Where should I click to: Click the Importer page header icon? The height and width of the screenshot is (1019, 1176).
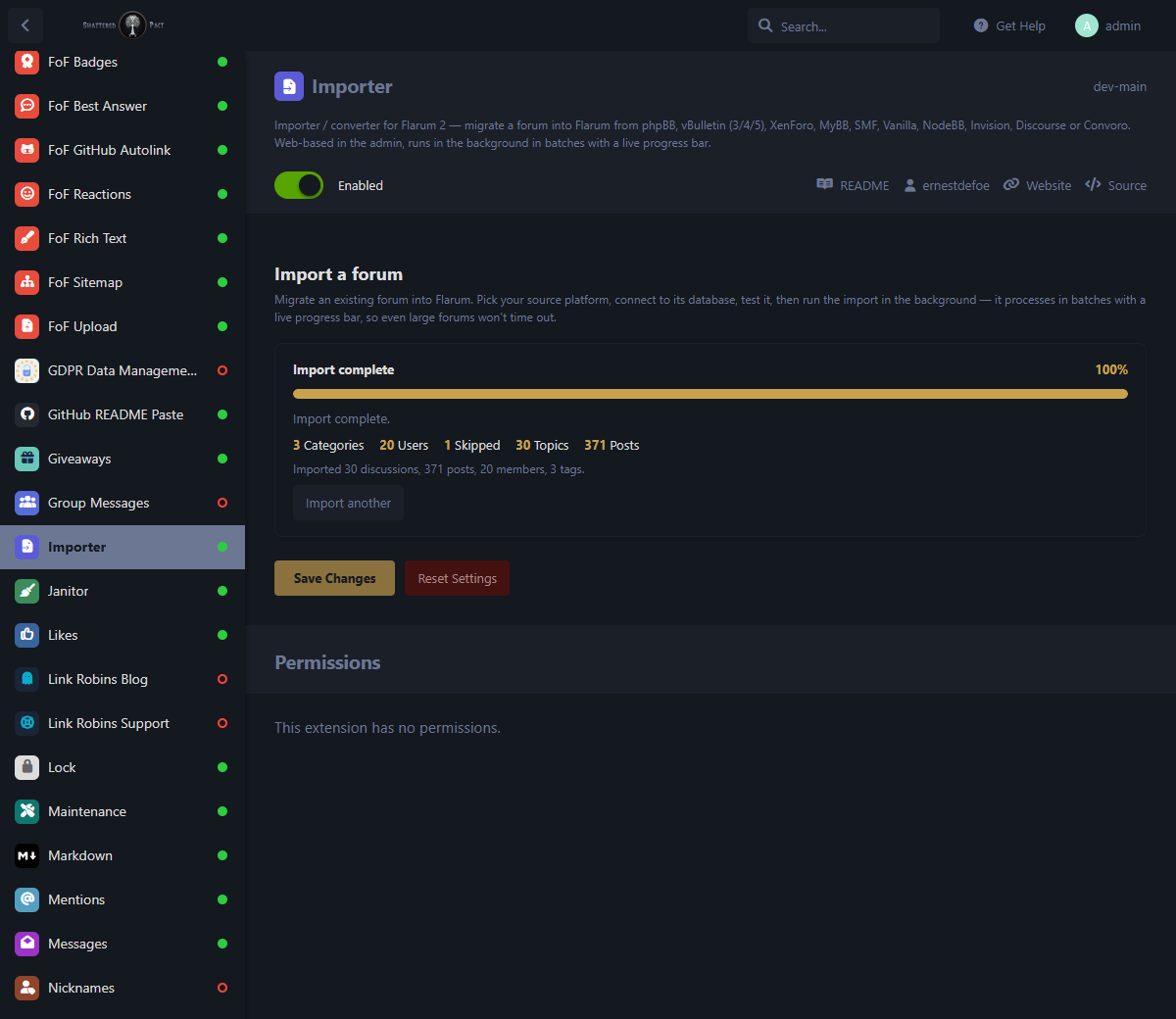point(289,86)
